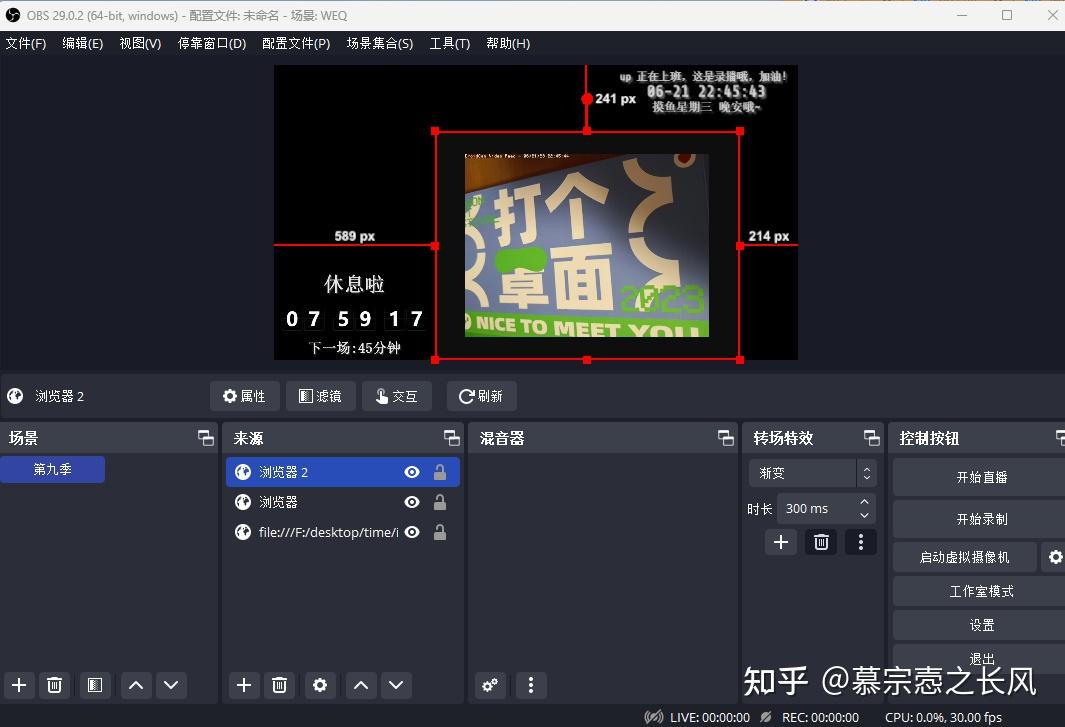The height and width of the screenshot is (727, 1065).
Task: Select the file:///F:/desktop/time source row
Action: coord(342,532)
